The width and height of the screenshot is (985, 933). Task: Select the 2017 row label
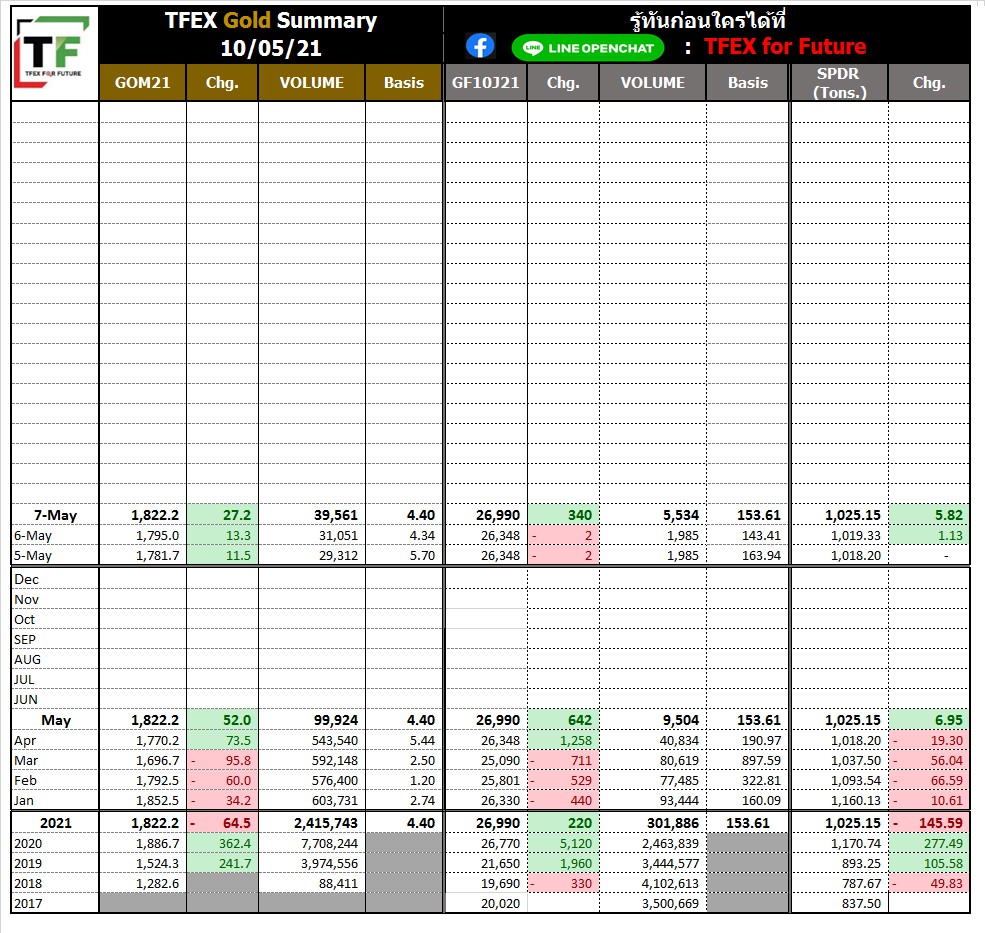[x=28, y=904]
